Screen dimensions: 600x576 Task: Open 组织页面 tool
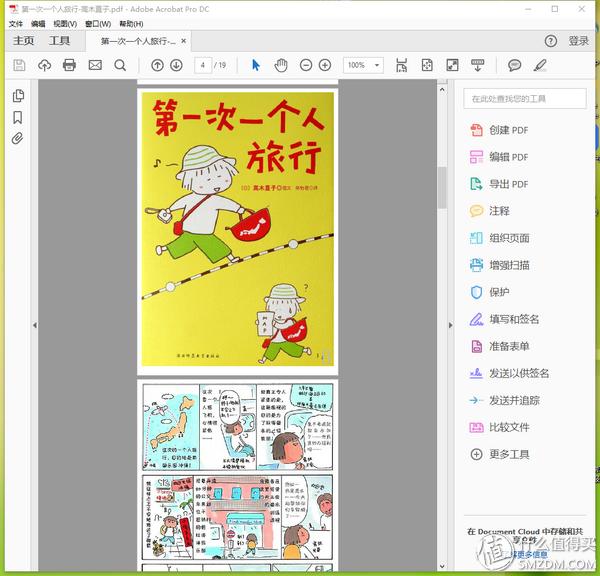(499, 238)
